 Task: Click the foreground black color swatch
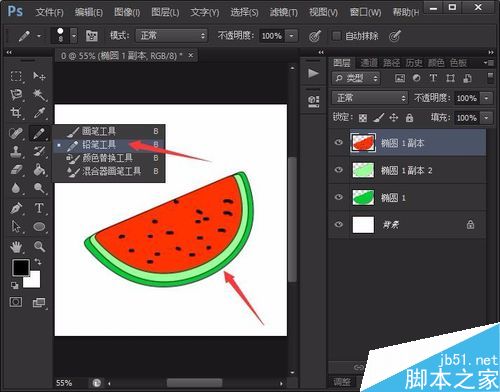click(x=20, y=267)
